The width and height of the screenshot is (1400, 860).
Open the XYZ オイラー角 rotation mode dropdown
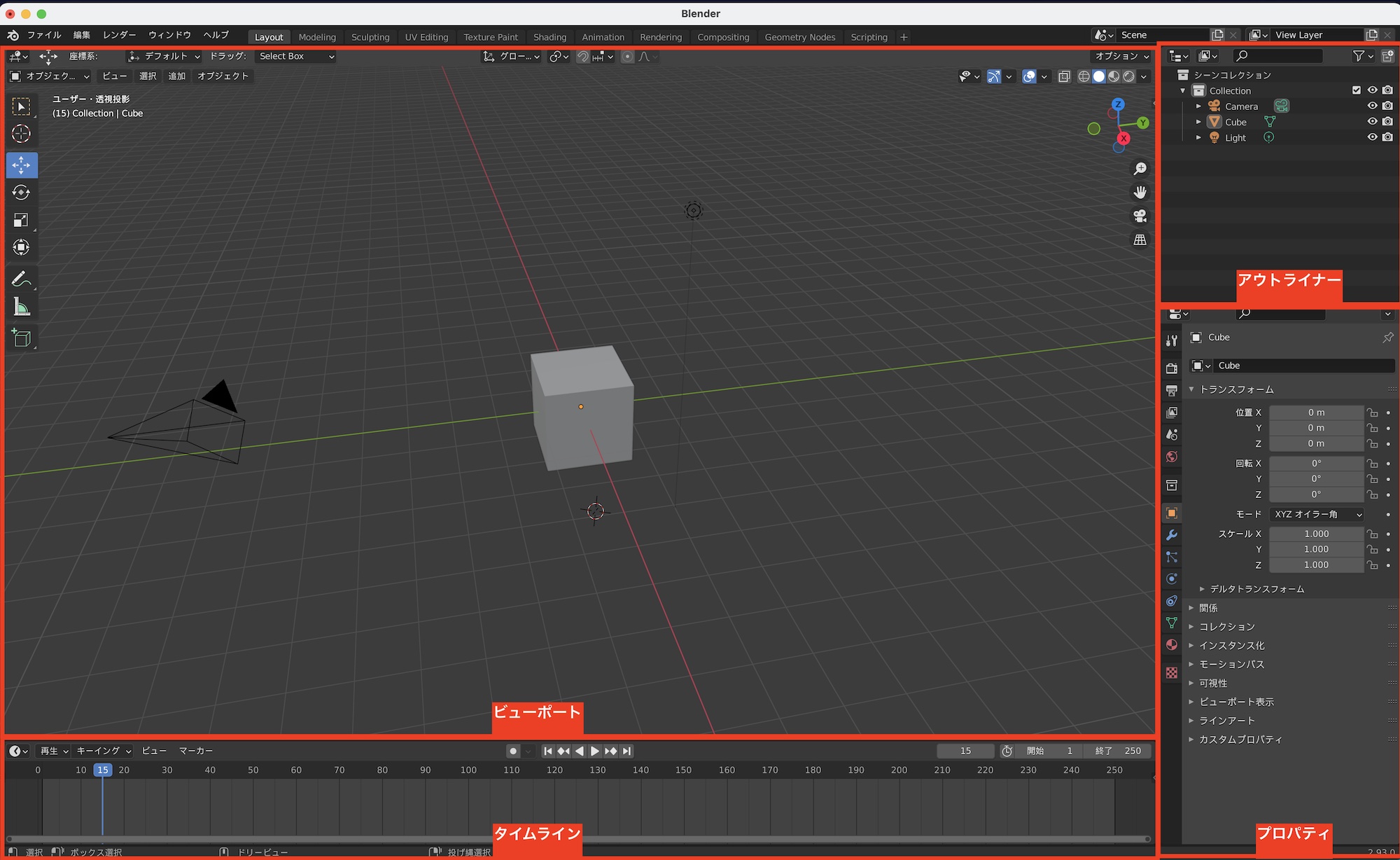tap(1317, 514)
